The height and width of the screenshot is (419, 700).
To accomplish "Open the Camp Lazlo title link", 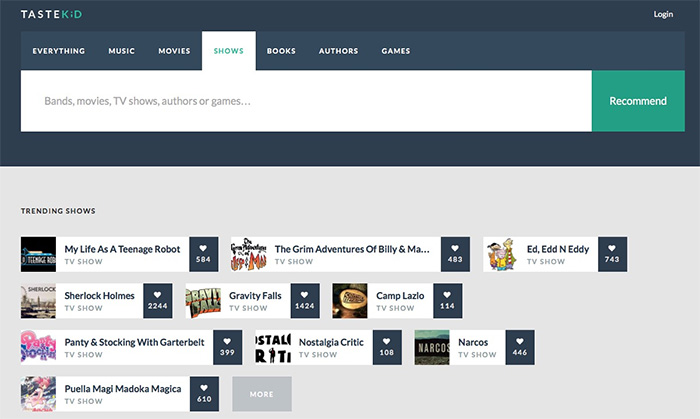I will 400,295.
